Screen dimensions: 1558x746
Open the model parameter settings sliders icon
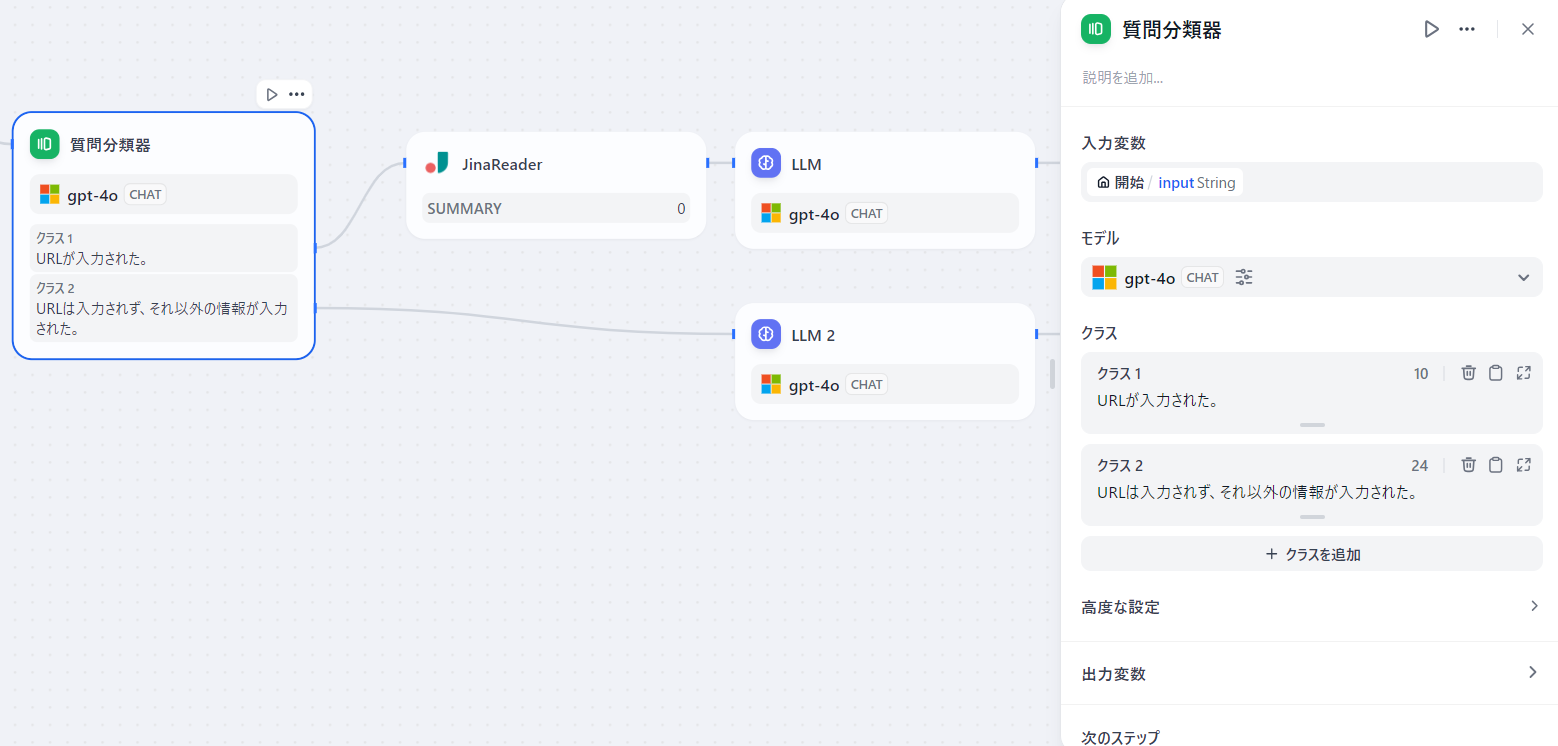[x=1244, y=277]
